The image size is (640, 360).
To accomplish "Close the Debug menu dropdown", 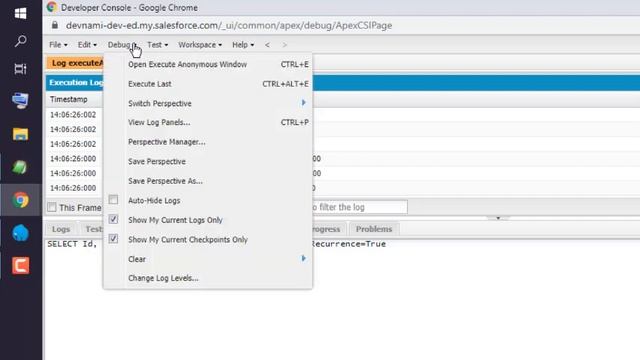I will tap(122, 45).
